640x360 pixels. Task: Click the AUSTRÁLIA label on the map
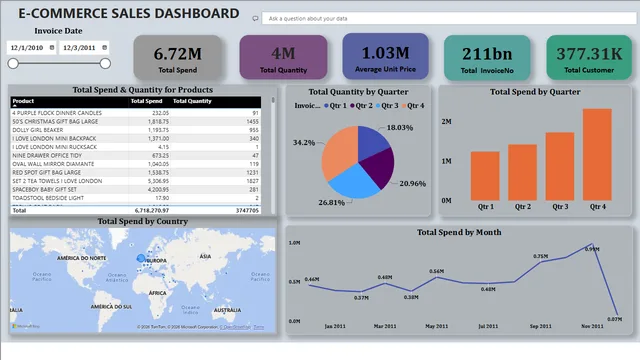tap(227, 310)
